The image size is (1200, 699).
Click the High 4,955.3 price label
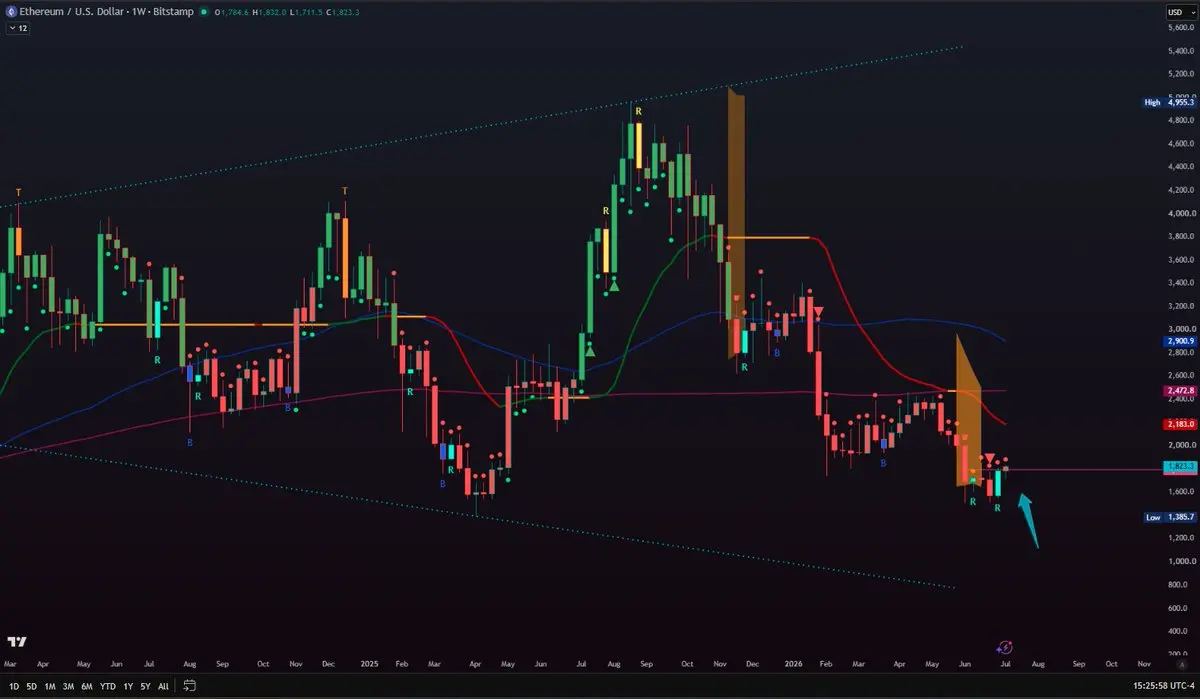[x=1168, y=102]
